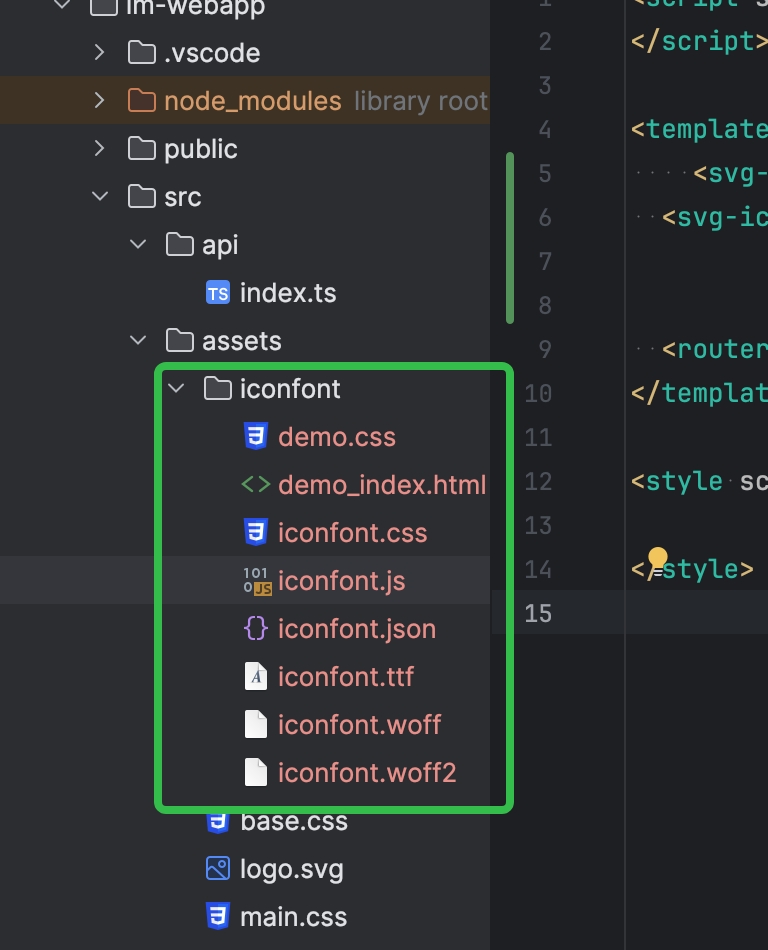Screen dimensions: 768x950
Task: Click the JS icon of iconfont.js
Action: pos(257,581)
